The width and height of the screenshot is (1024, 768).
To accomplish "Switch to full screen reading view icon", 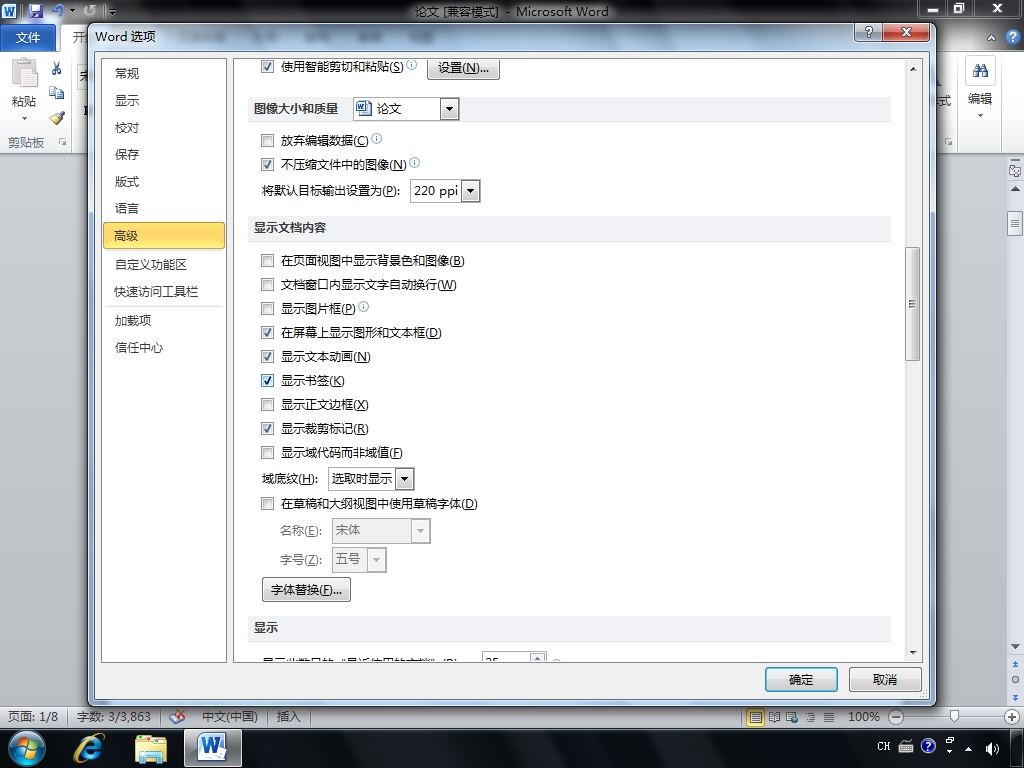I will pyautogui.click(x=774, y=717).
